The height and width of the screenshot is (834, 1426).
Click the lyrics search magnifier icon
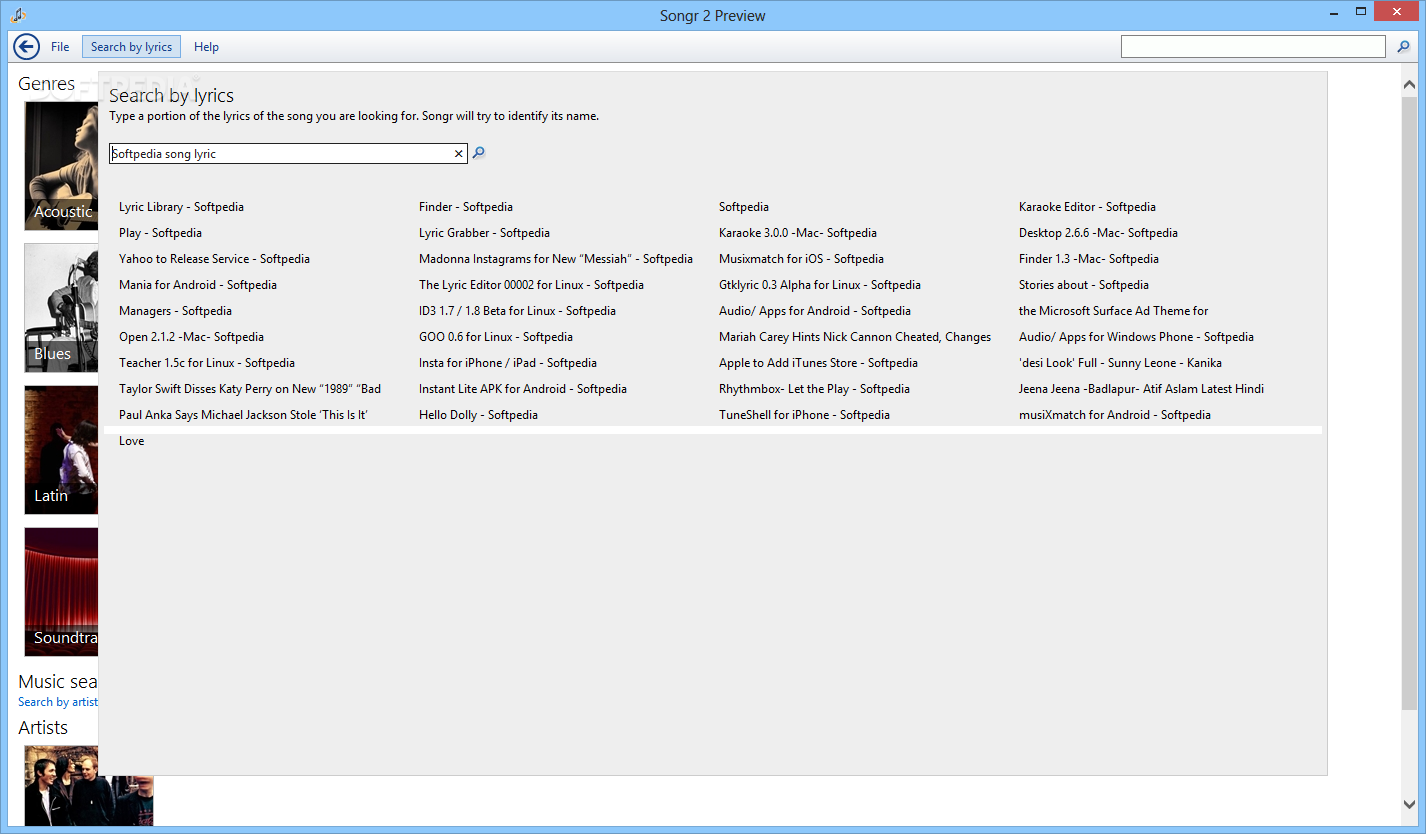[x=479, y=153]
